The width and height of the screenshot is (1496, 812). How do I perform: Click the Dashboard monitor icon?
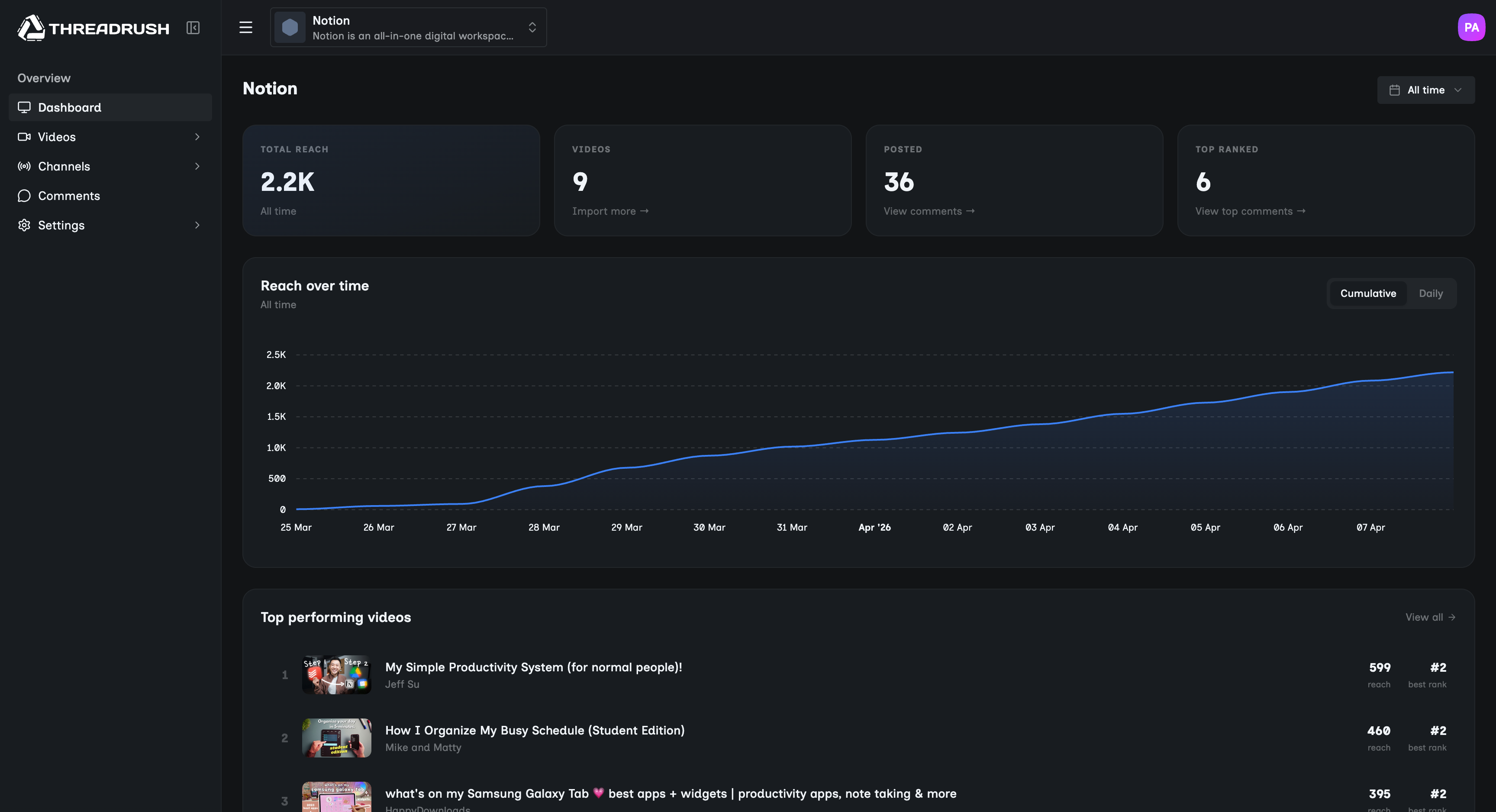click(x=24, y=107)
